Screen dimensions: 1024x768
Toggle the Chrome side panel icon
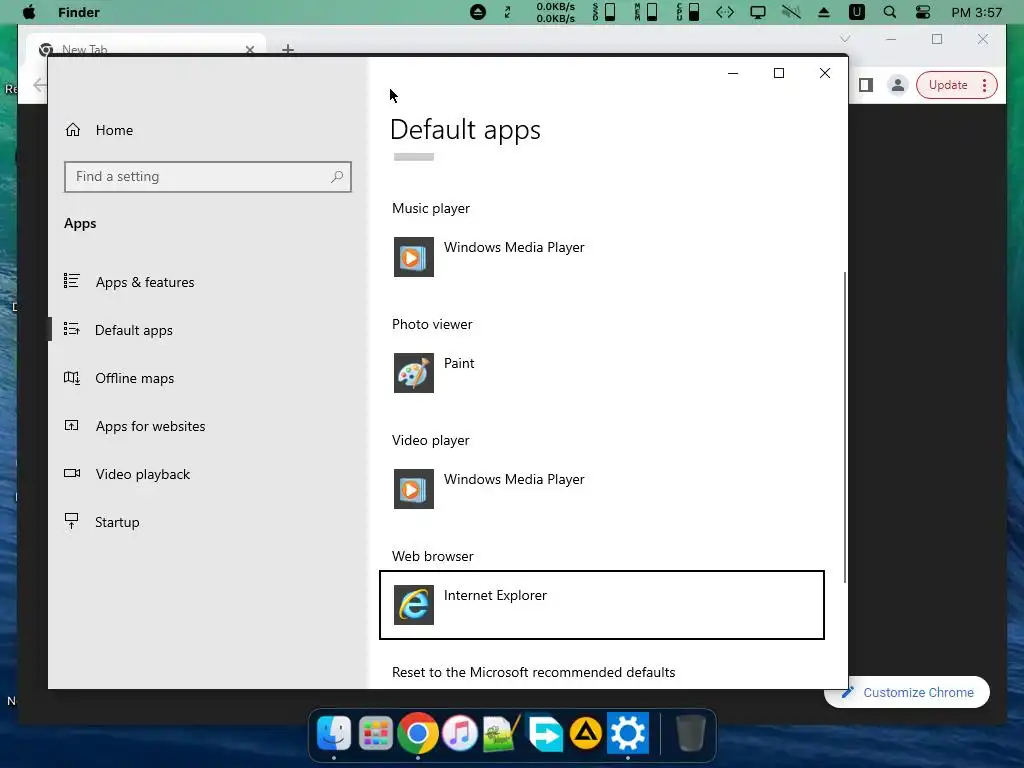pos(866,86)
